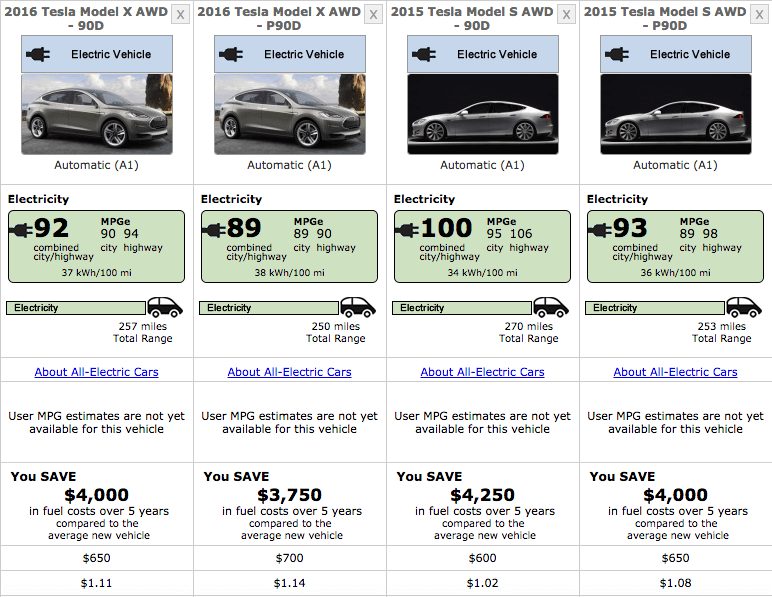Click the Model S 90D car photo

coord(482,114)
